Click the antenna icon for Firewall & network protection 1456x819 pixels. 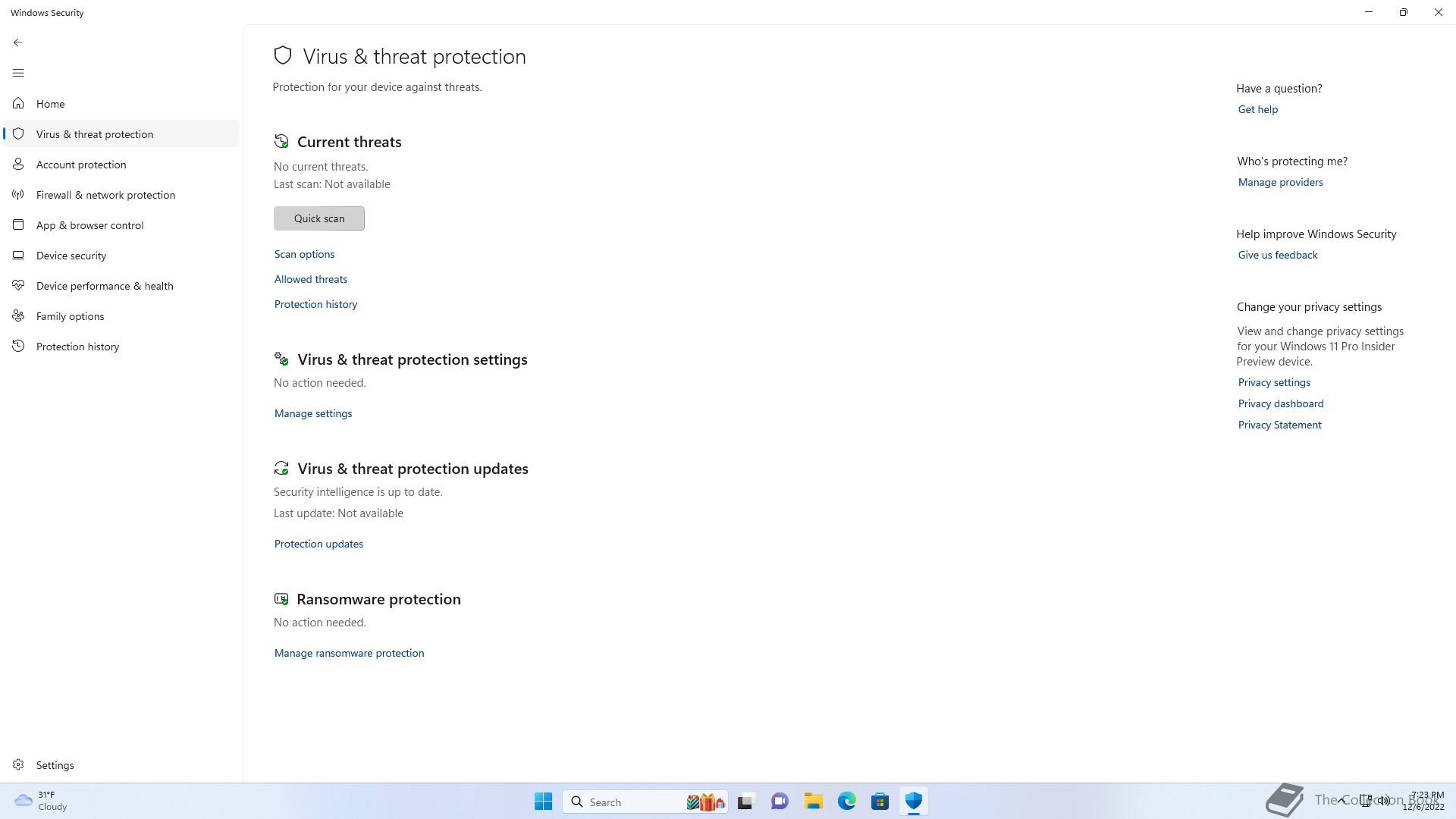tap(18, 195)
